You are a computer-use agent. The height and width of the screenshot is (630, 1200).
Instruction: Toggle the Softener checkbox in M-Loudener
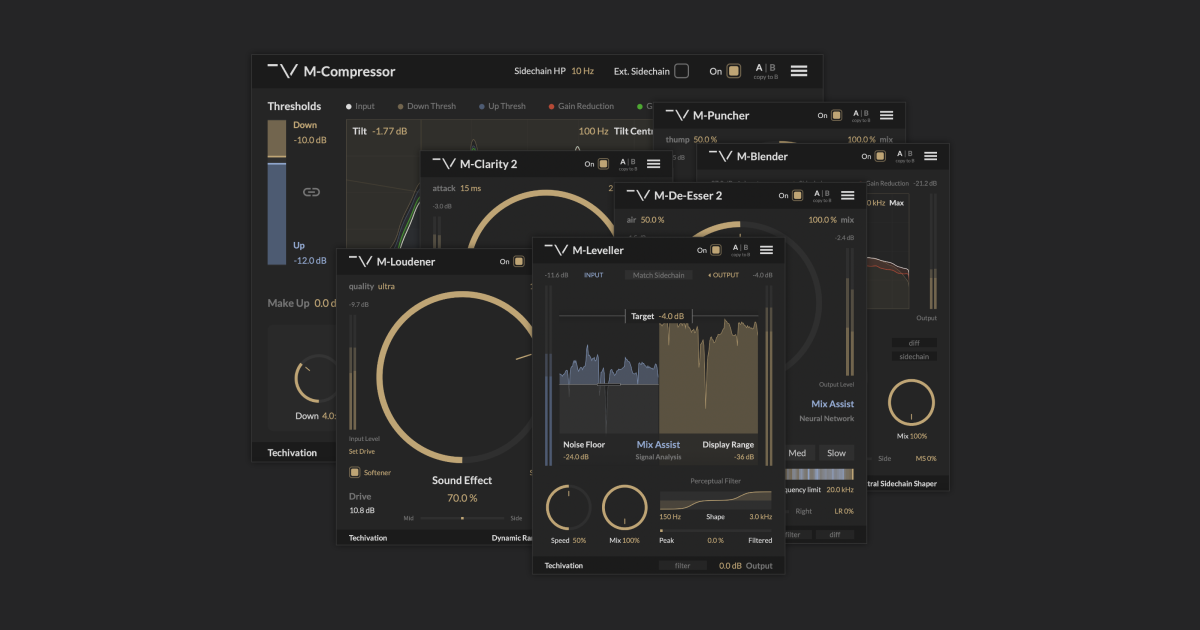[354, 472]
